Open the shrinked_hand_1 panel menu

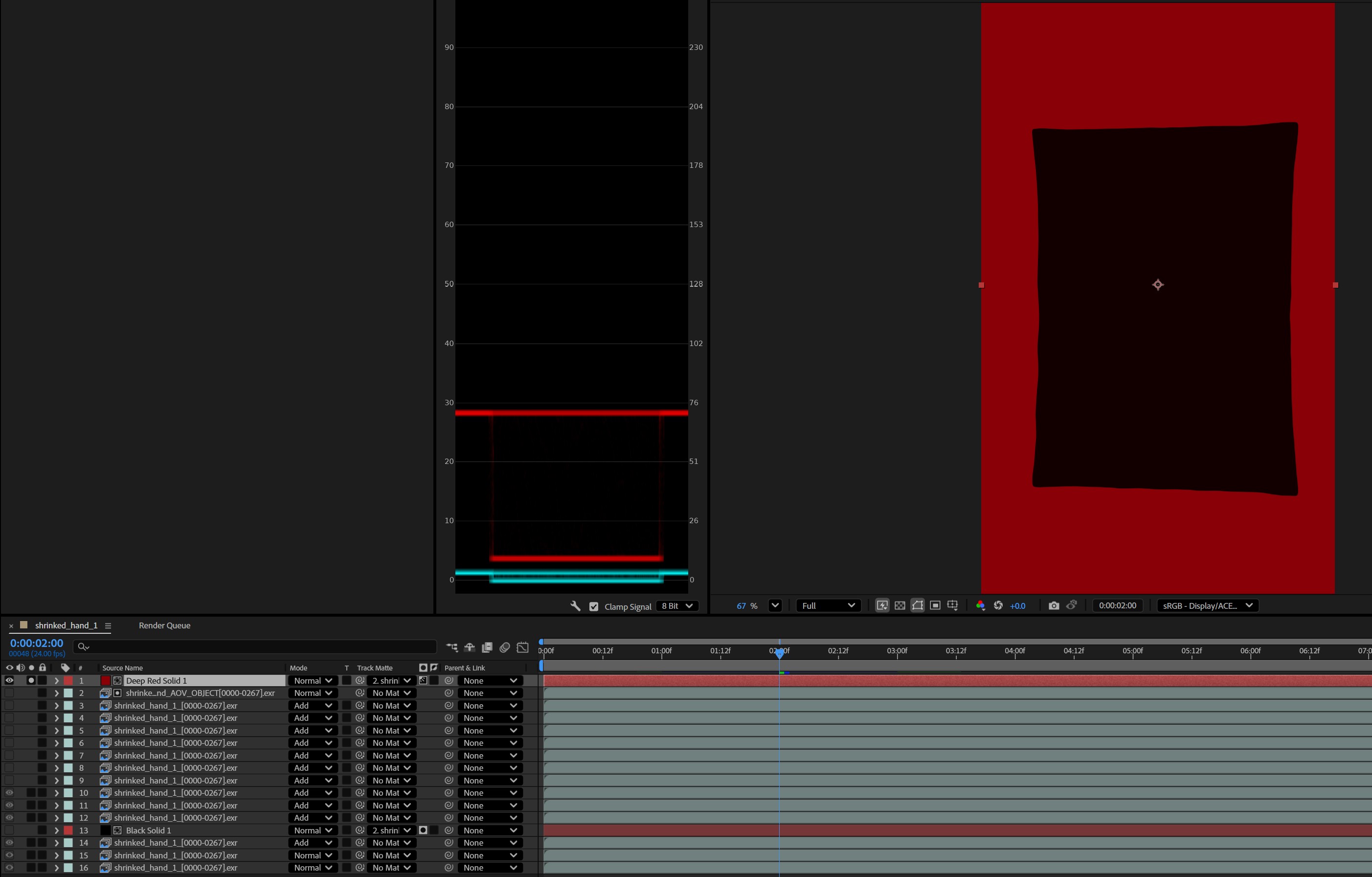(108, 625)
